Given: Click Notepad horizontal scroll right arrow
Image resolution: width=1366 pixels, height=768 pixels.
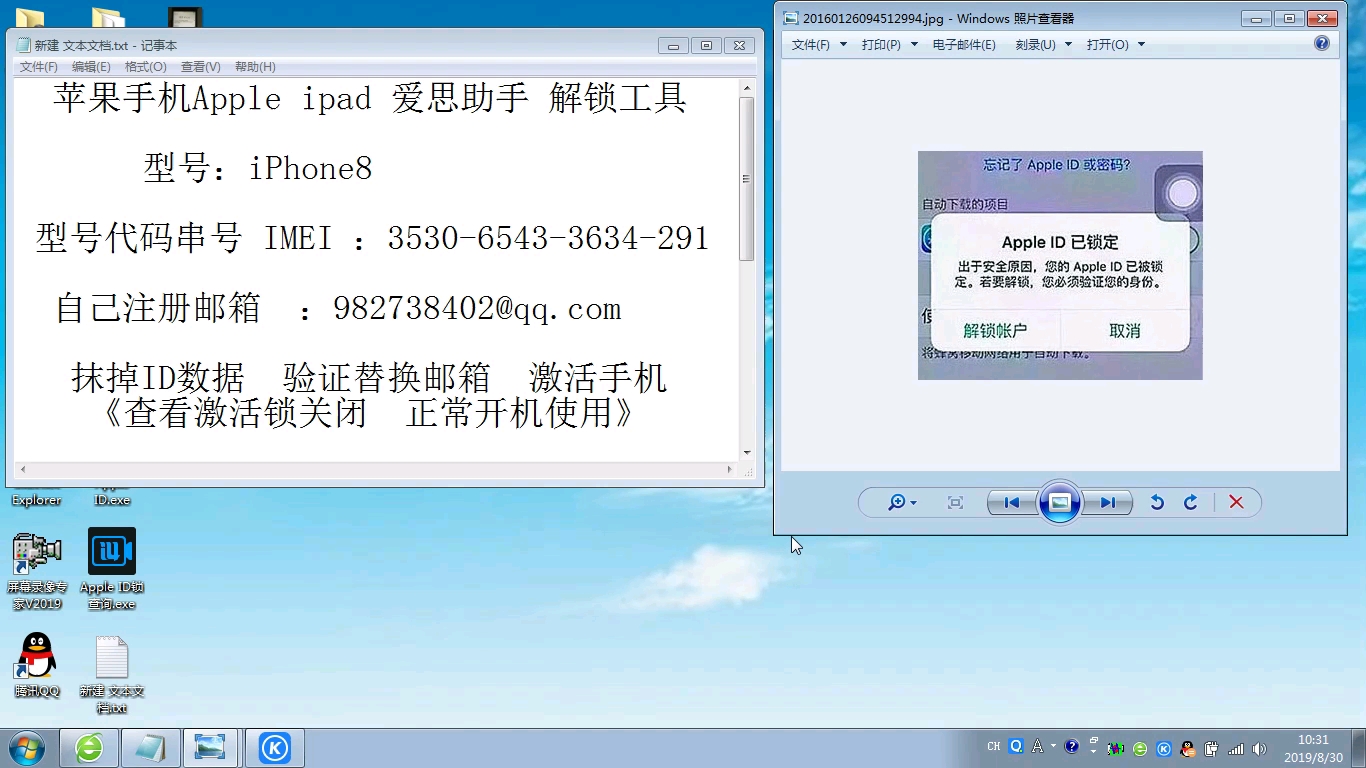Looking at the screenshot, I should [x=730, y=469].
